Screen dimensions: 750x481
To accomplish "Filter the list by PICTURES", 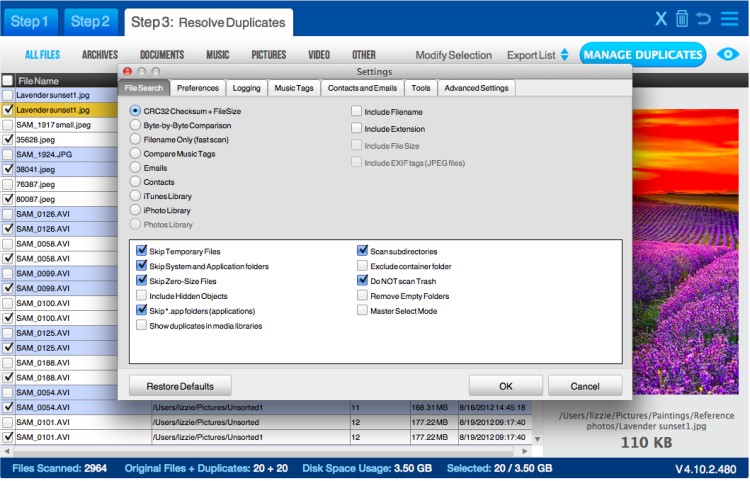I will [x=268, y=55].
